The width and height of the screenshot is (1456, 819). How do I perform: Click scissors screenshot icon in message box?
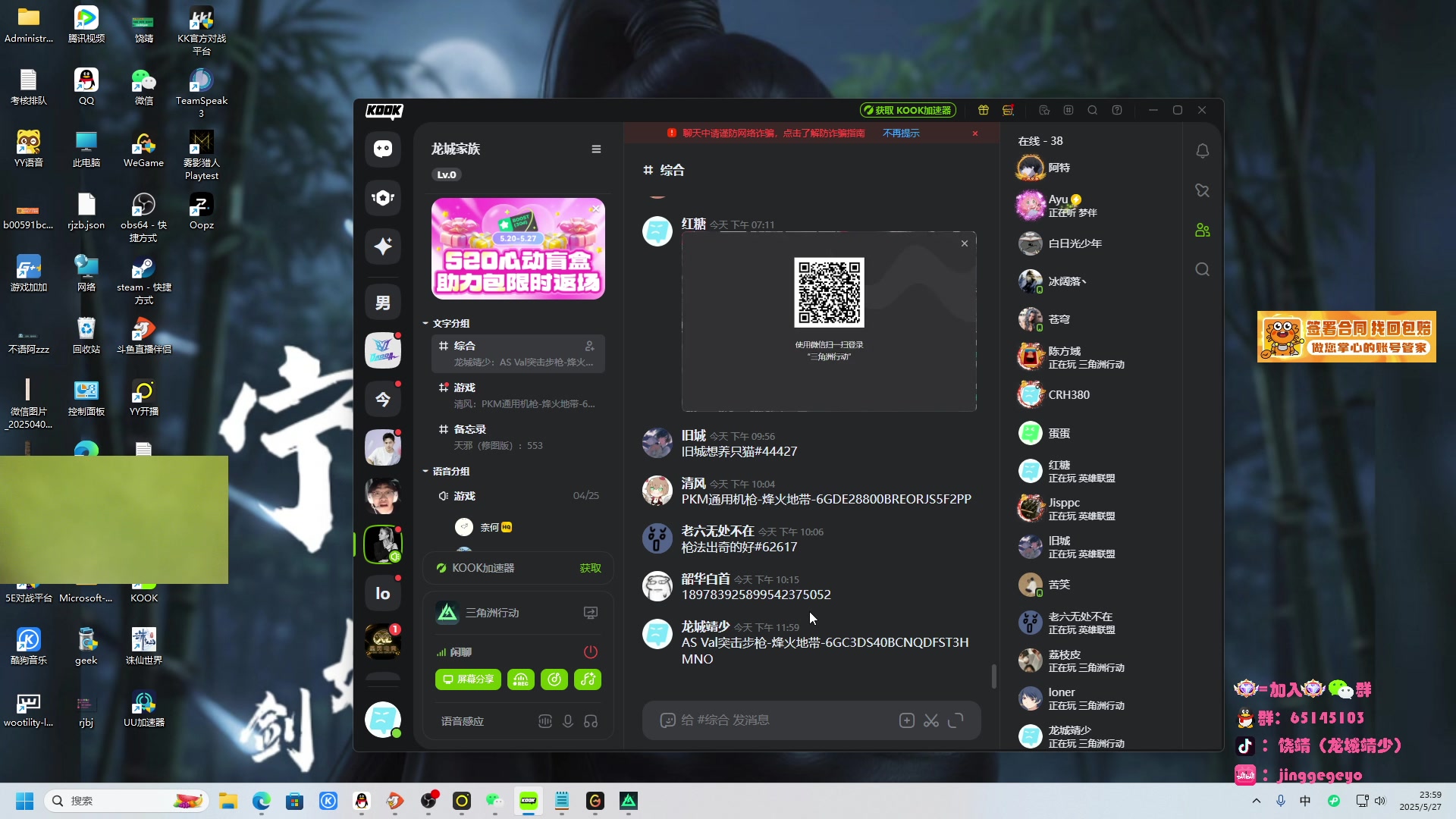click(x=931, y=720)
